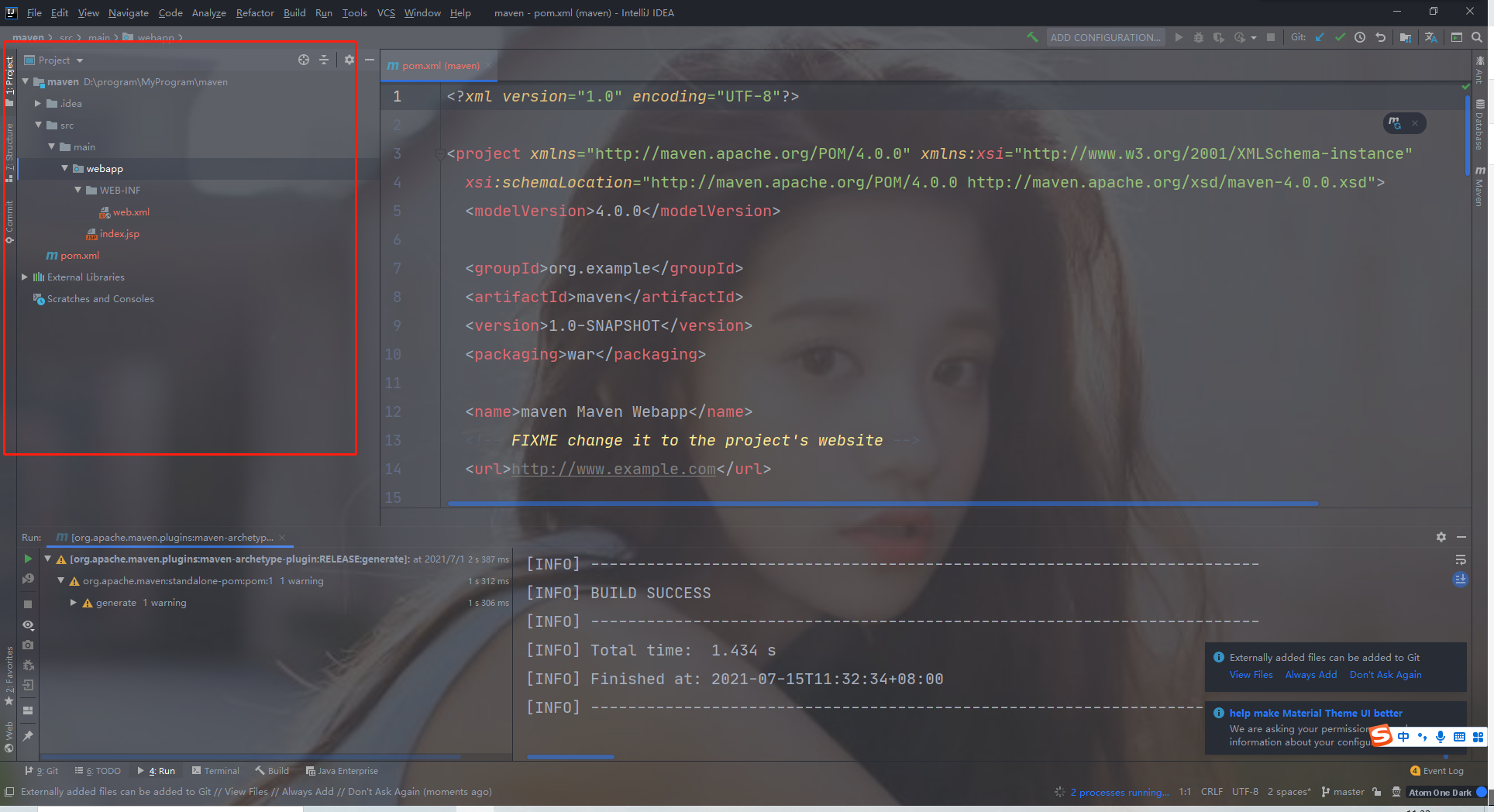The image size is (1494, 812).
Task: Open the Navigate menu
Action: 129,12
